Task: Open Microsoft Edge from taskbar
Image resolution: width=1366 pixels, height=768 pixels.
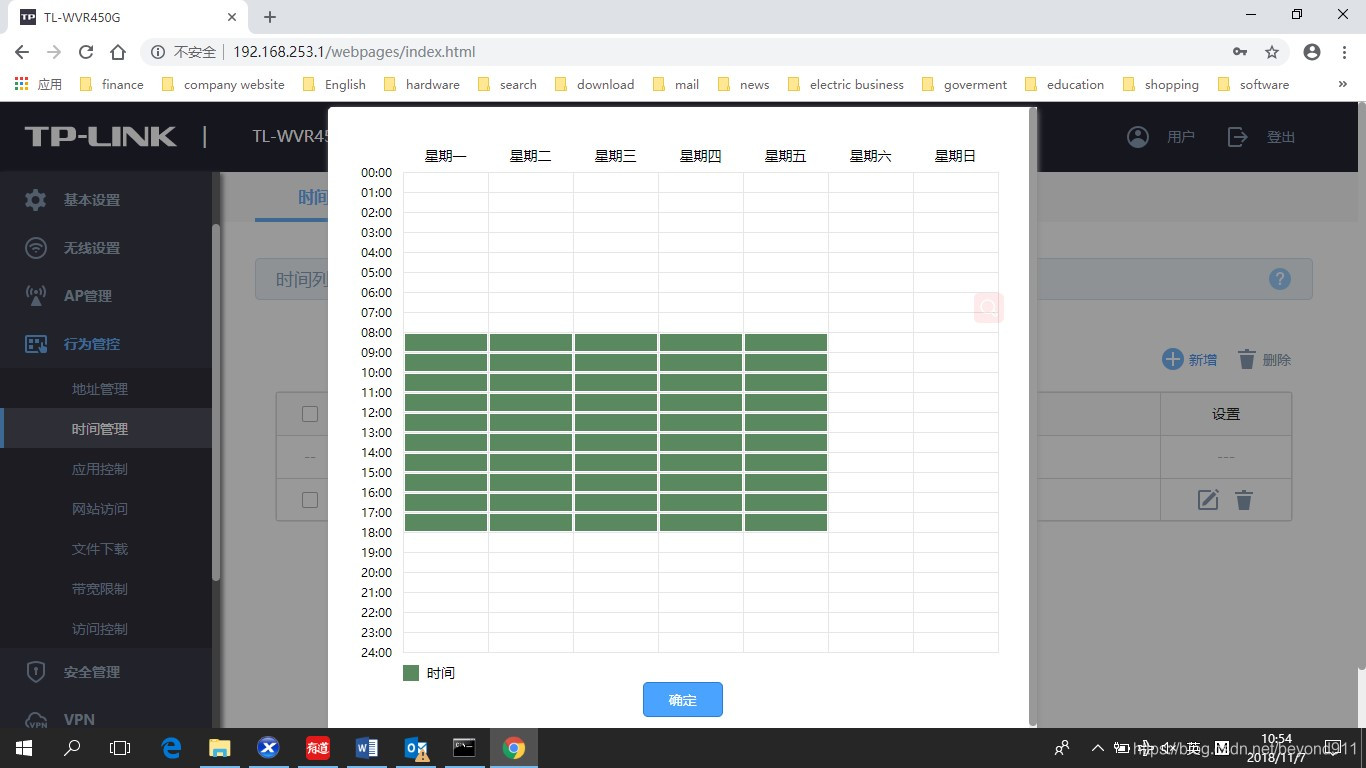Action: [171, 748]
